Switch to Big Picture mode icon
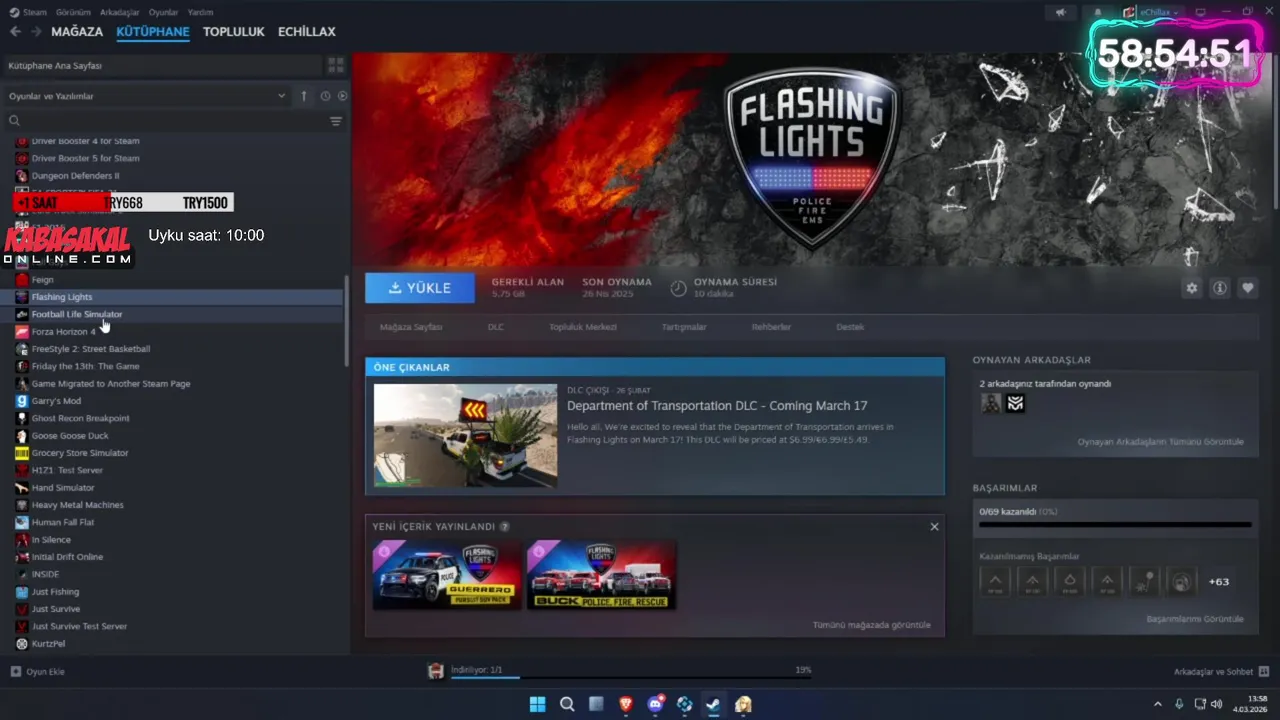Image resolution: width=1280 pixels, height=720 pixels. click(1200, 12)
